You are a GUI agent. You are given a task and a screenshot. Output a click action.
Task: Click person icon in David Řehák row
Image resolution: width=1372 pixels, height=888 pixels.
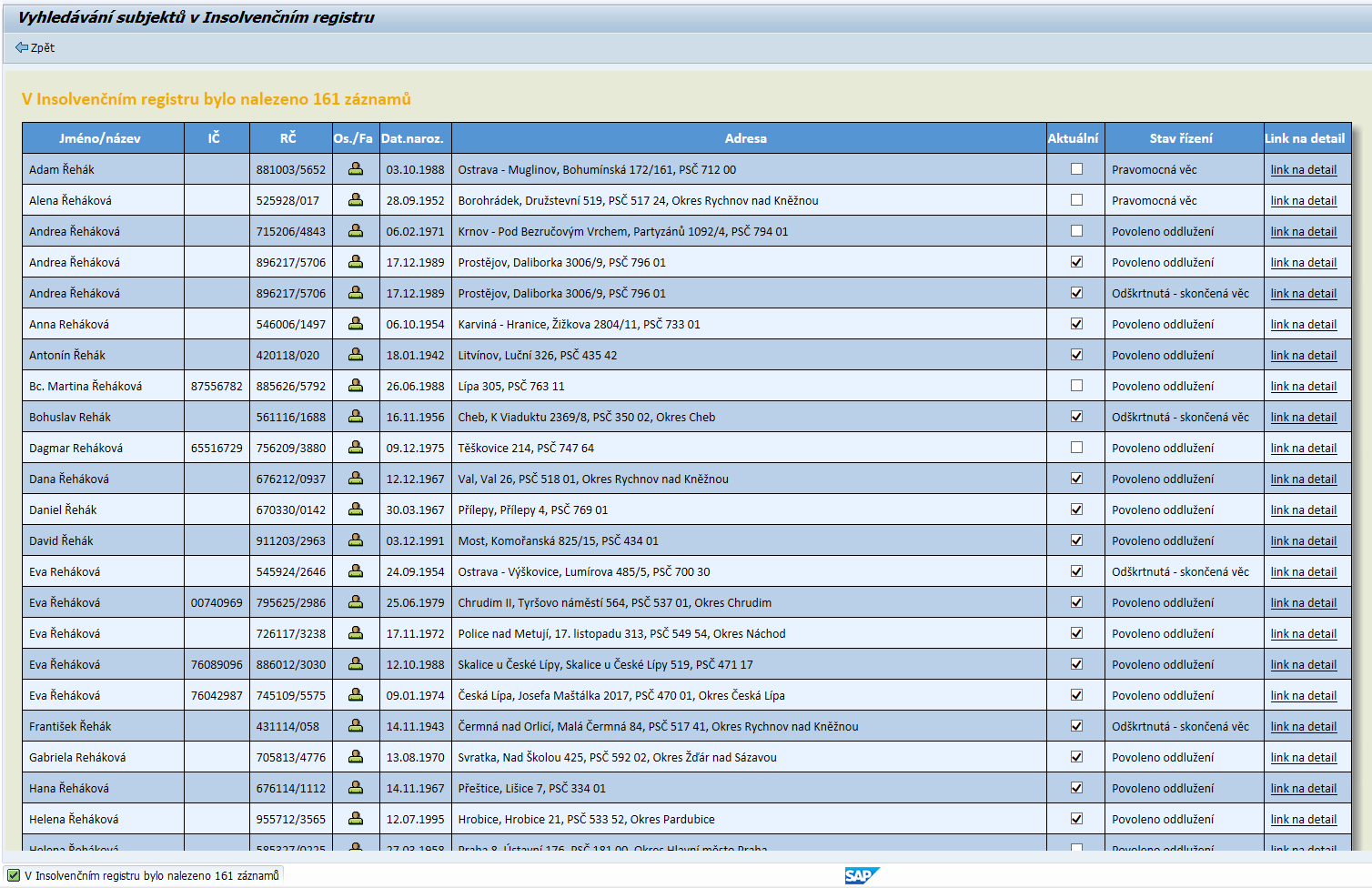[356, 540]
